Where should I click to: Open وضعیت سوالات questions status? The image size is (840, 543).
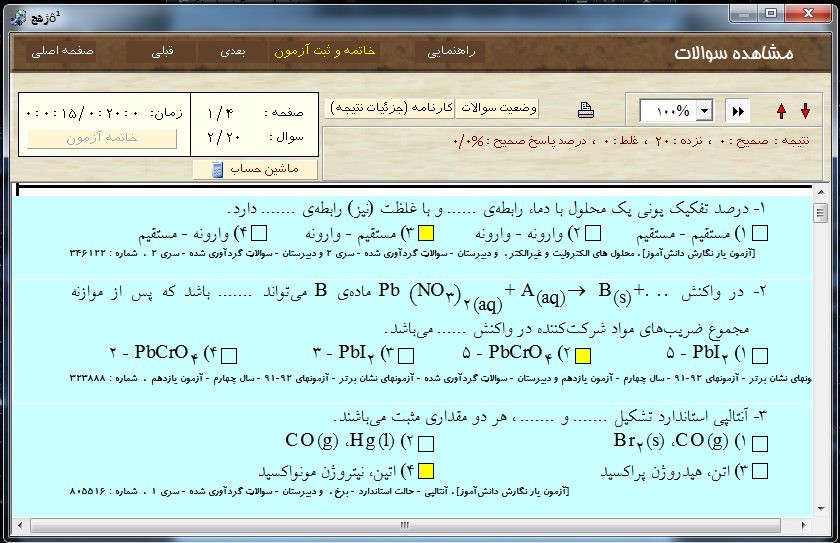pos(499,108)
